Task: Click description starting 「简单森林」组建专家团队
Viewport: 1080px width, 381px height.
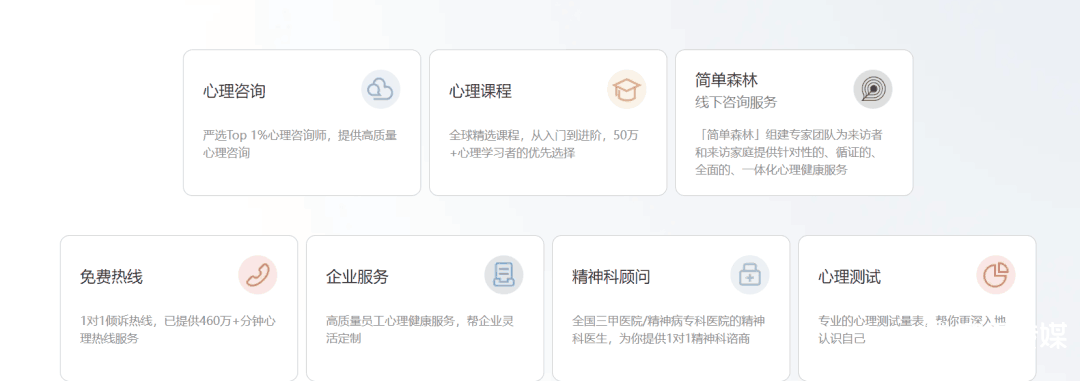Action: 789,152
